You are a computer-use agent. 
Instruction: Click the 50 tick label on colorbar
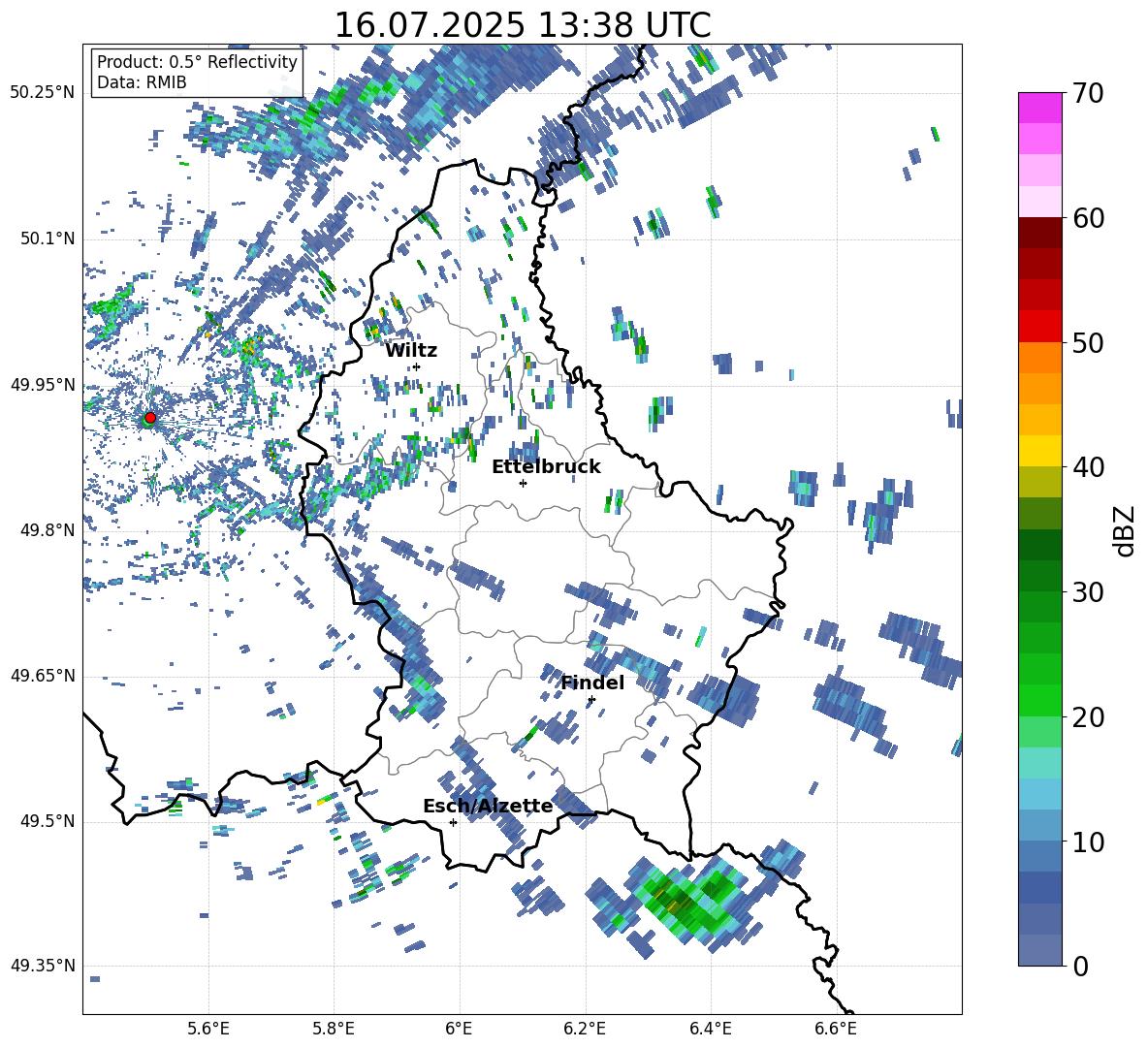point(1088,343)
